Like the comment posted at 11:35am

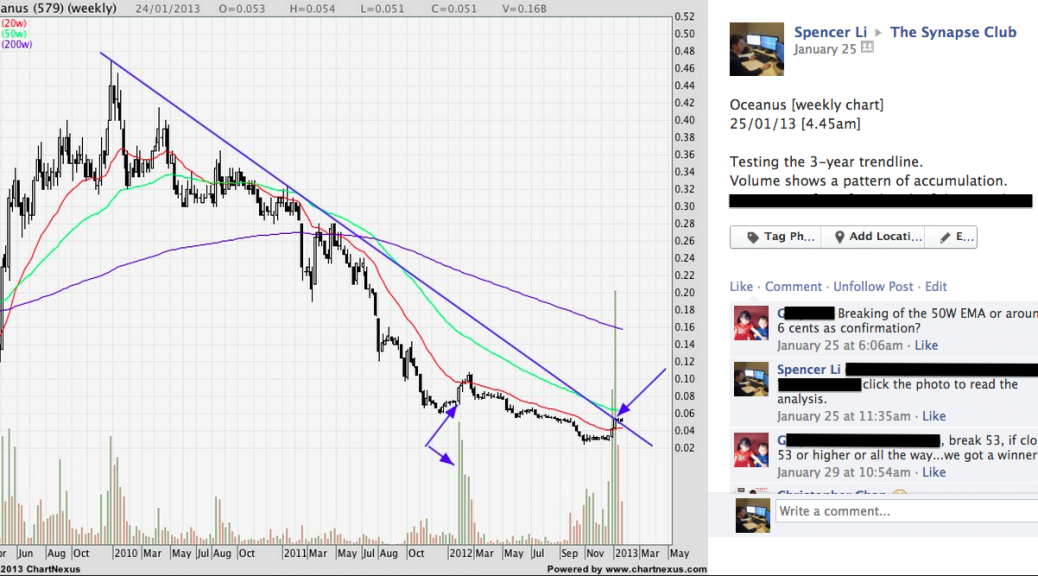pos(933,416)
